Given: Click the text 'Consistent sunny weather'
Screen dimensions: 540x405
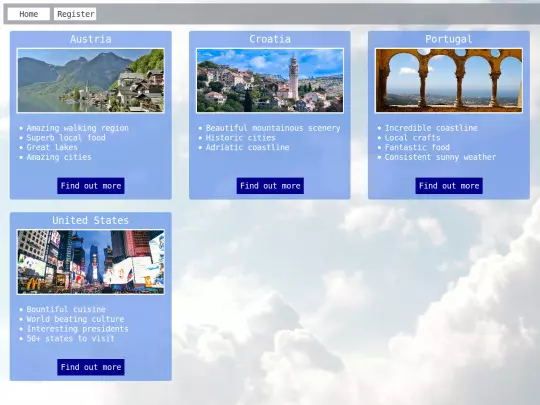Looking at the screenshot, I should coord(440,157).
